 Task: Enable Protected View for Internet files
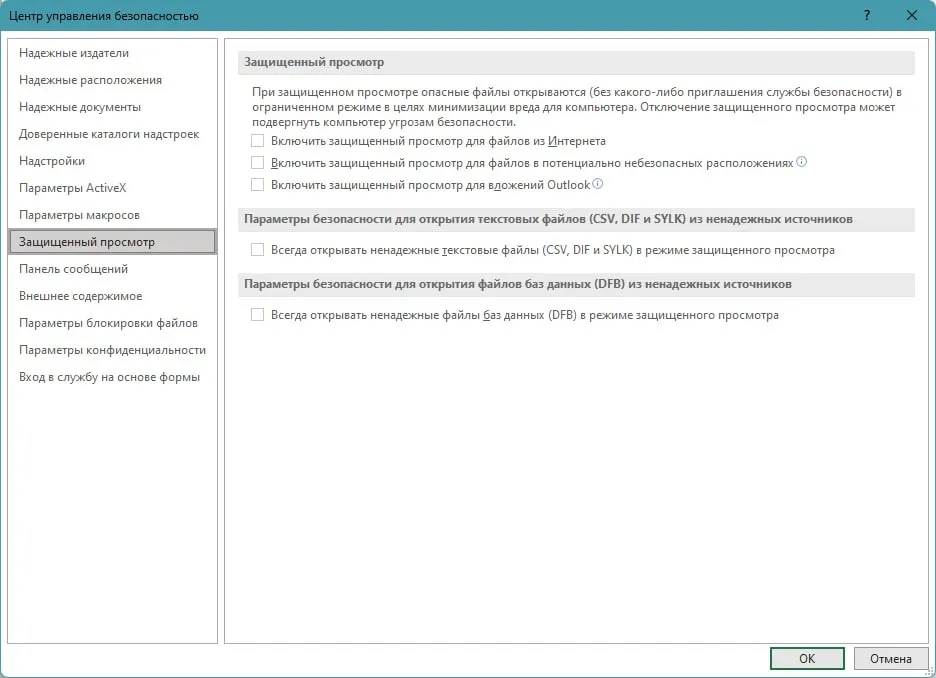258,141
